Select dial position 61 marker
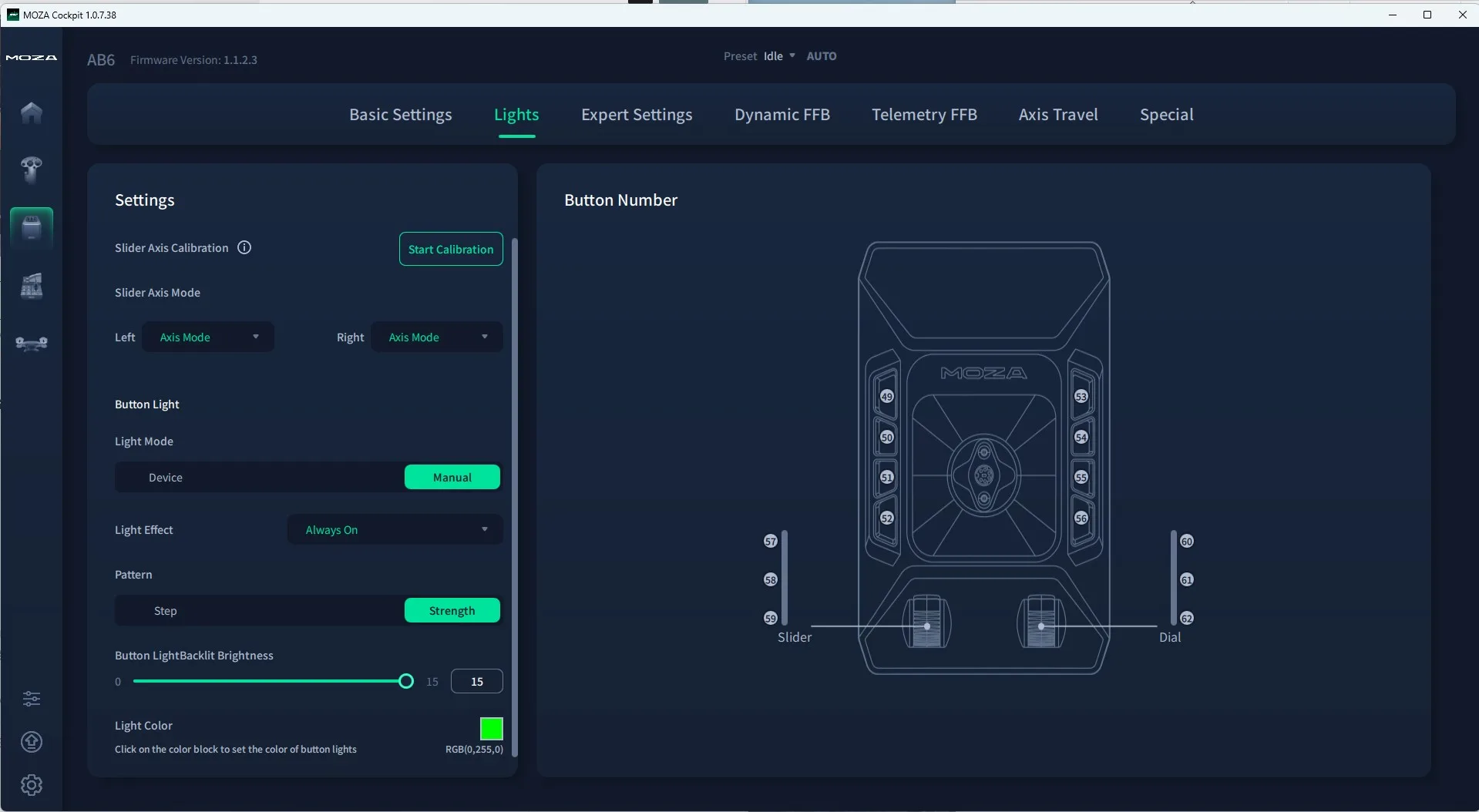The width and height of the screenshot is (1479, 812). tap(1187, 580)
